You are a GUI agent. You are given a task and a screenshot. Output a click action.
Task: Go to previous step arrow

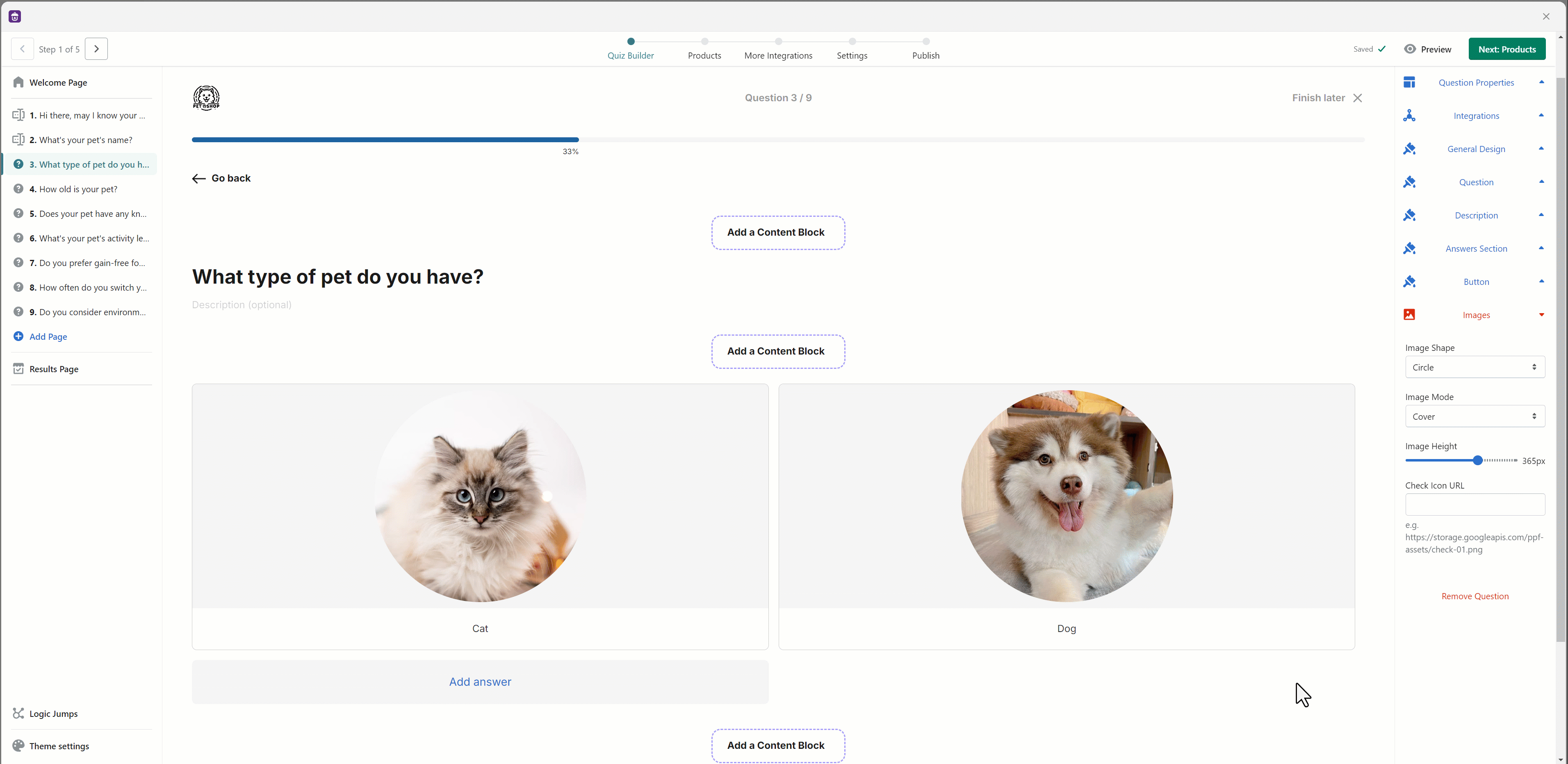[23, 49]
